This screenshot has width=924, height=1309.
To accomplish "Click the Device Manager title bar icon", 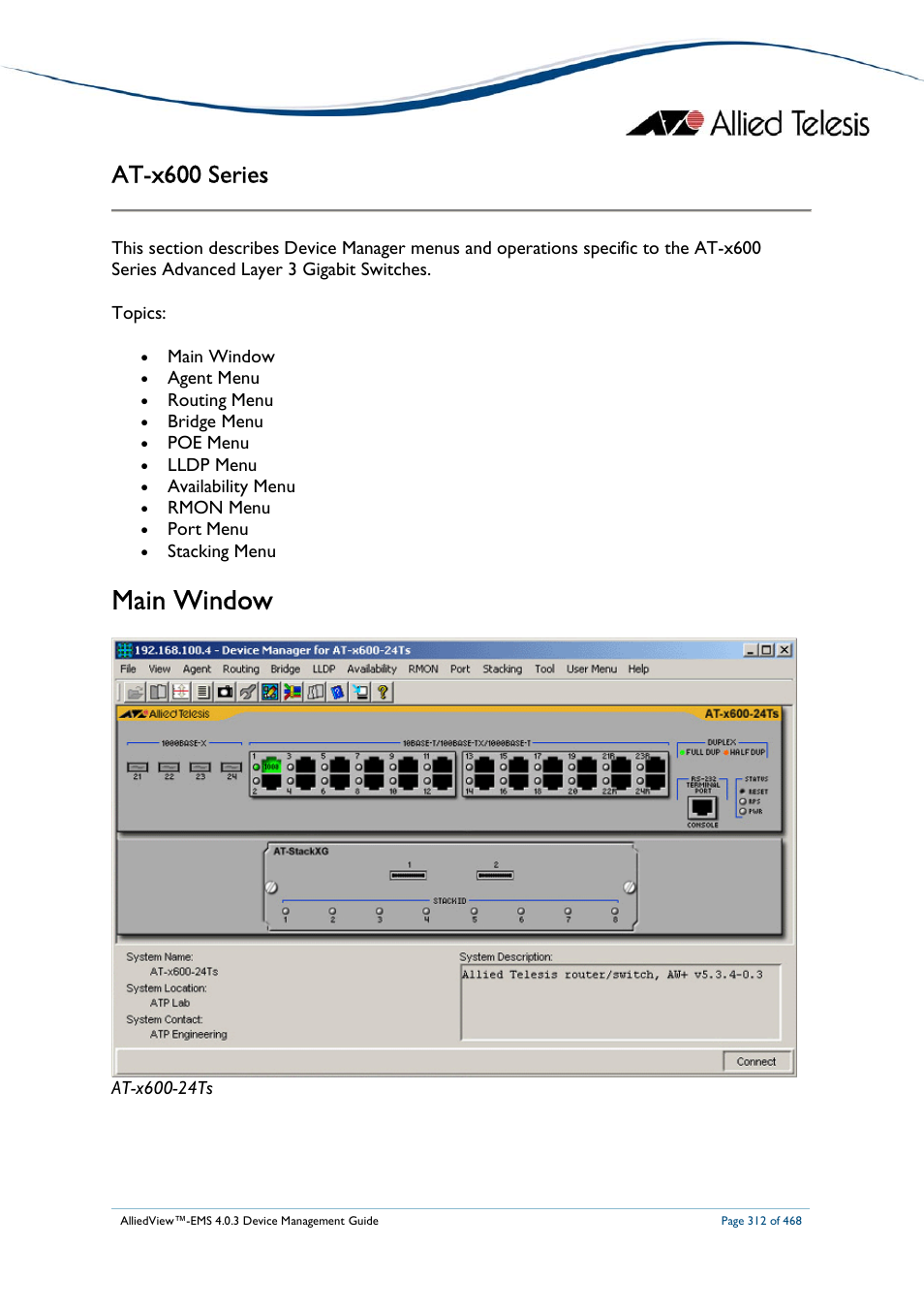I will pos(125,650).
